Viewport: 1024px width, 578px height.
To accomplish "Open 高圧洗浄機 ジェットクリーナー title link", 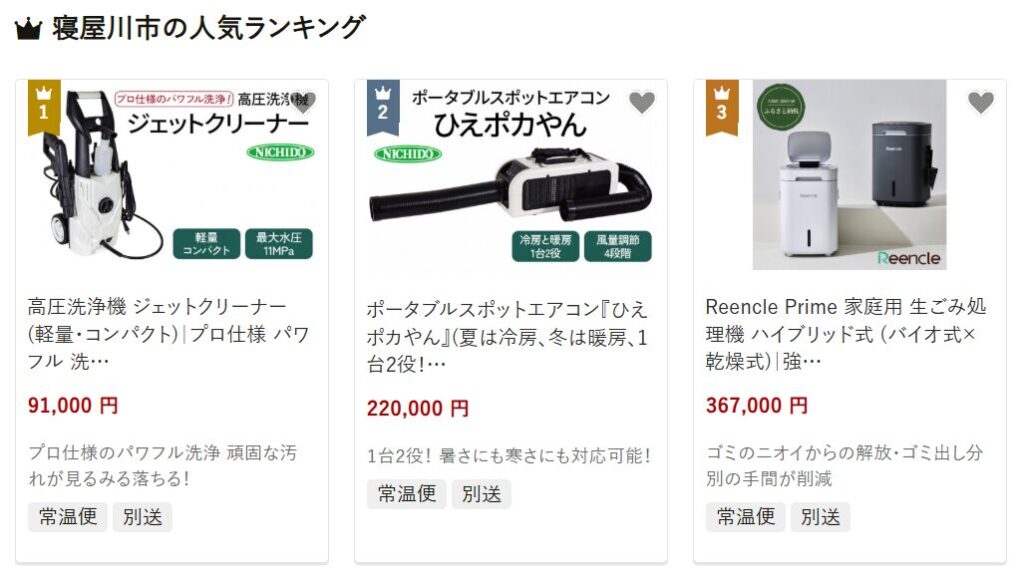I will 168,334.
